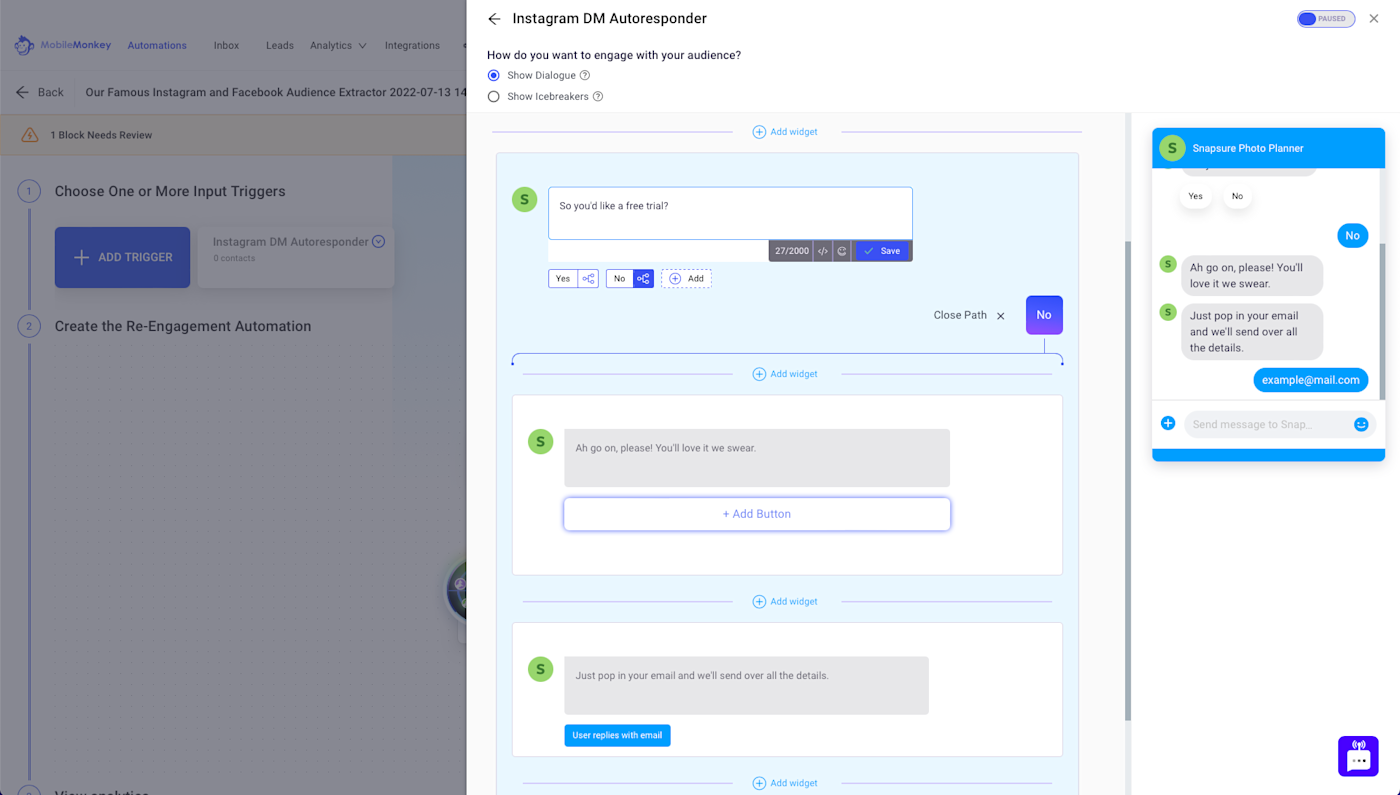The image size is (1400, 795).
Task: Select the 'Just pop in your email' message
Action: 746,685
